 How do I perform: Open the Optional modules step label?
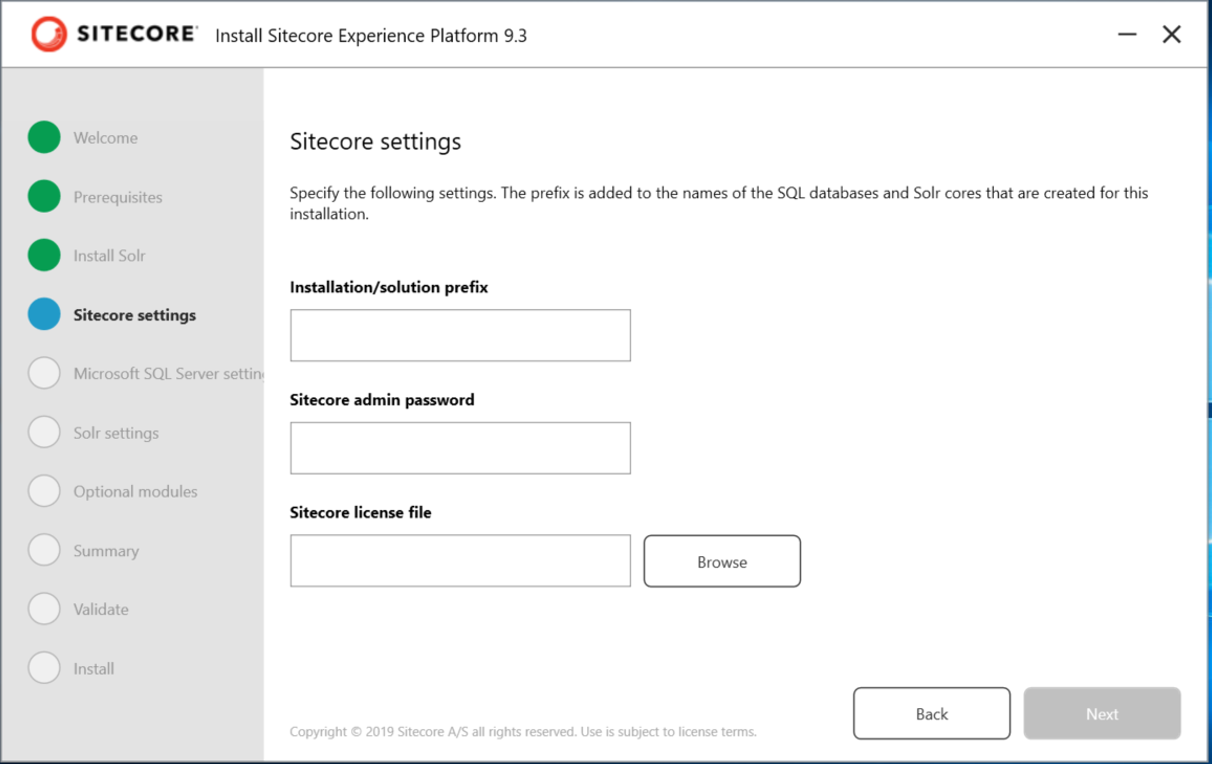(135, 492)
